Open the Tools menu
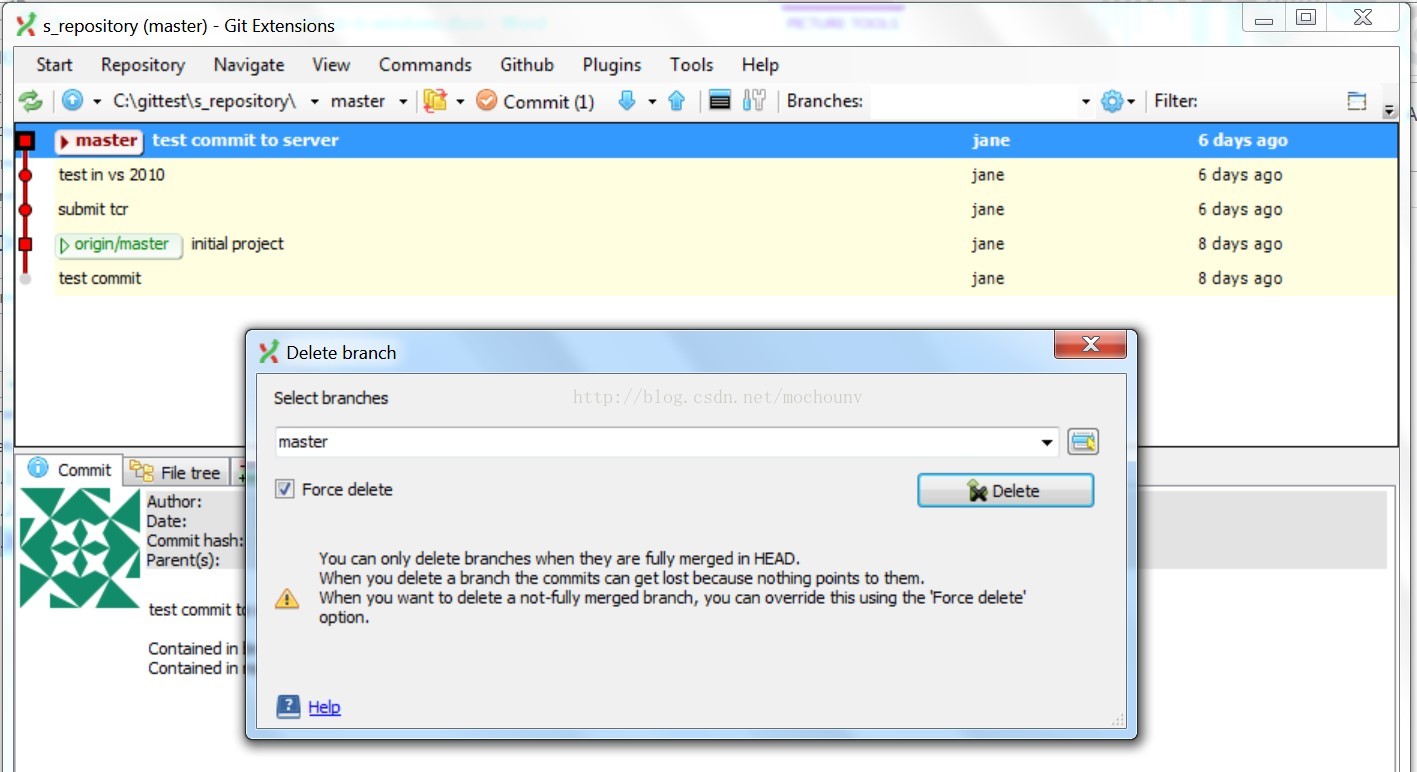Viewport: 1417px width, 772px height. (691, 65)
